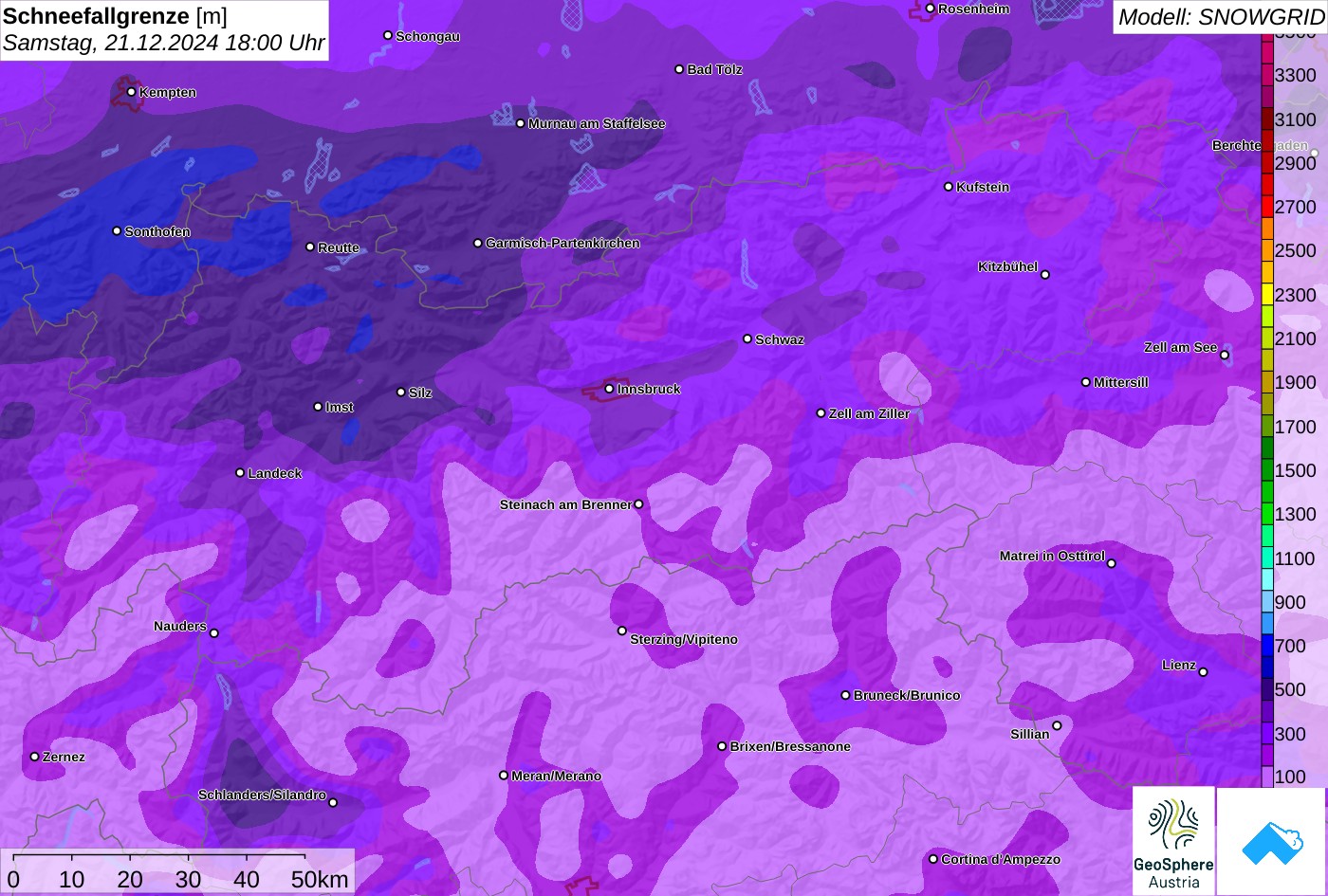Click the 1700 legend value
This screenshot has height=896, width=1328.
1296,427
